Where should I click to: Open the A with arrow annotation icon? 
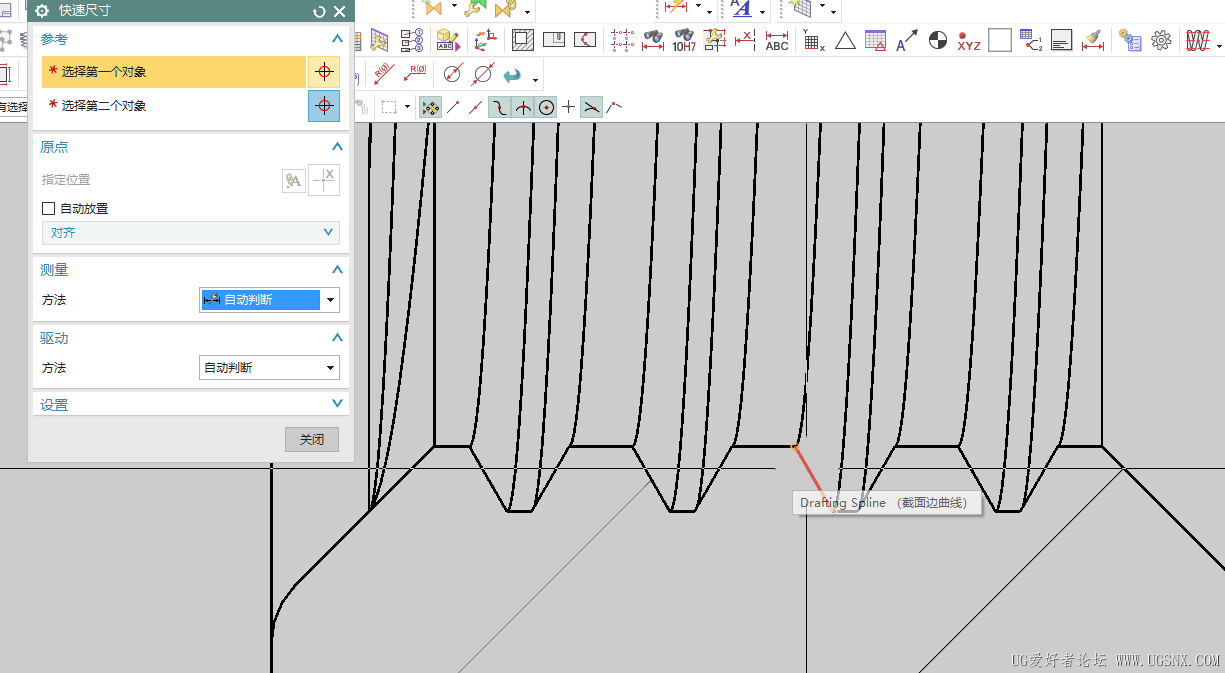906,40
